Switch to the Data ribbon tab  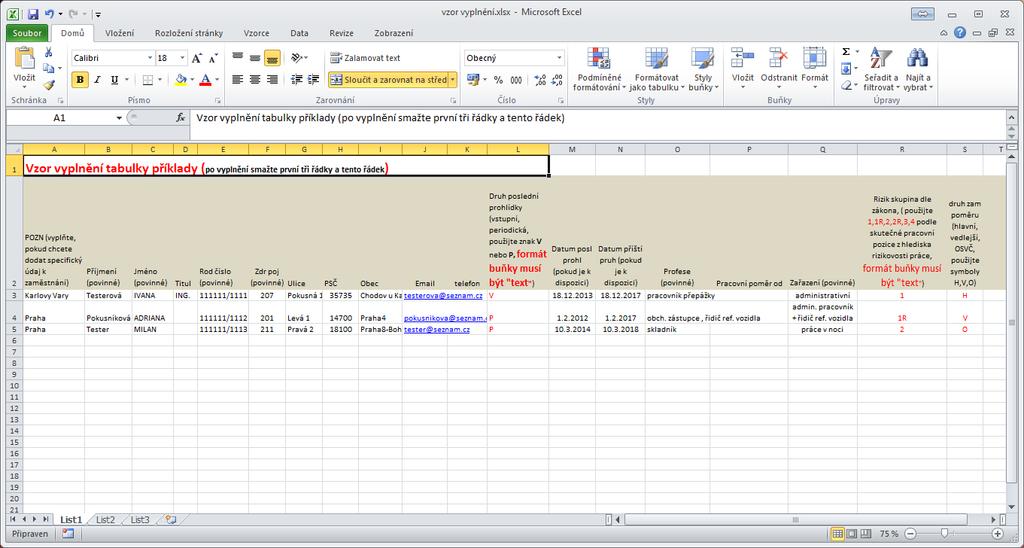(300, 33)
